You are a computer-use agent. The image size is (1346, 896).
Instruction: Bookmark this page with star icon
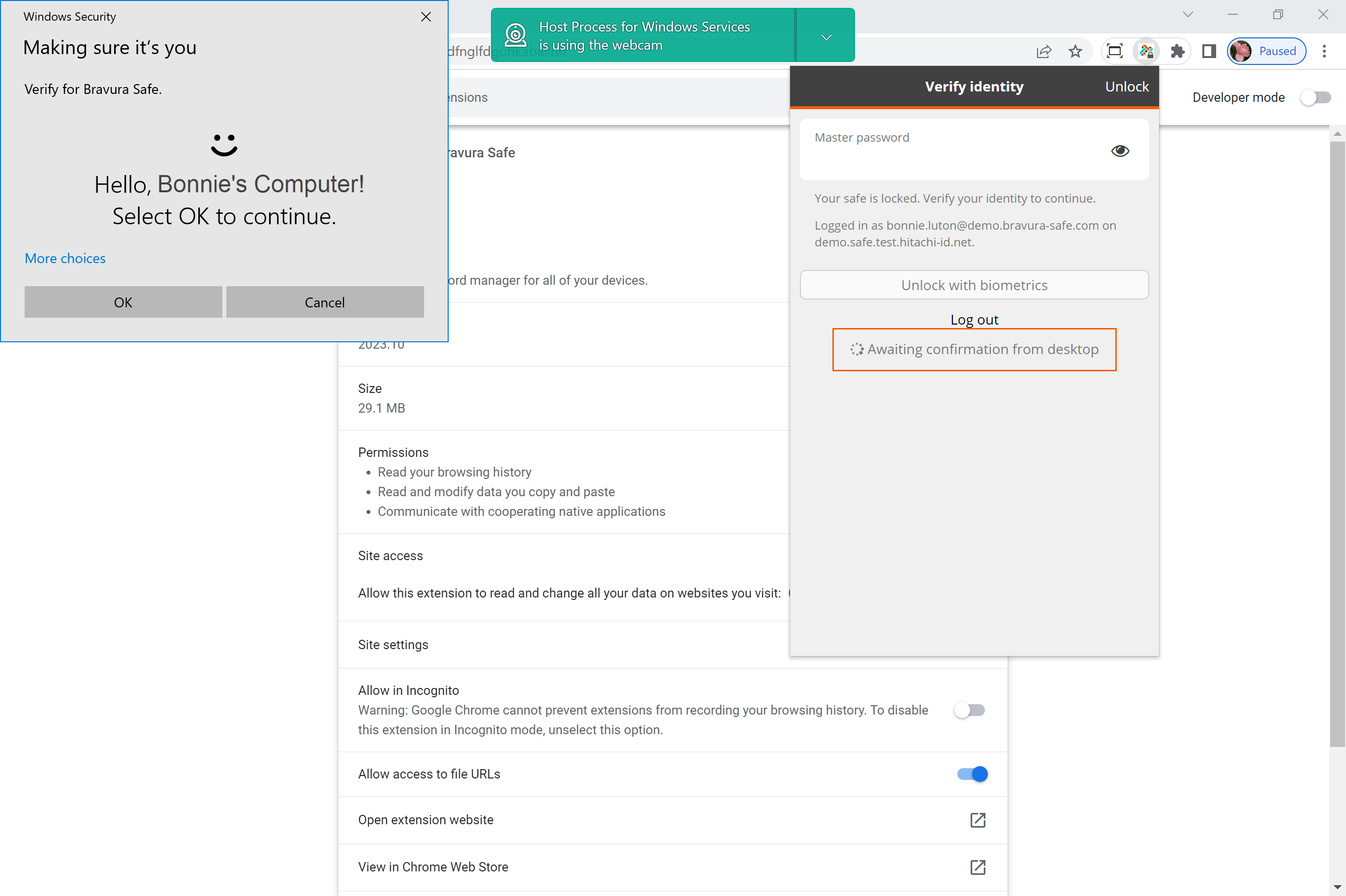coord(1075,52)
